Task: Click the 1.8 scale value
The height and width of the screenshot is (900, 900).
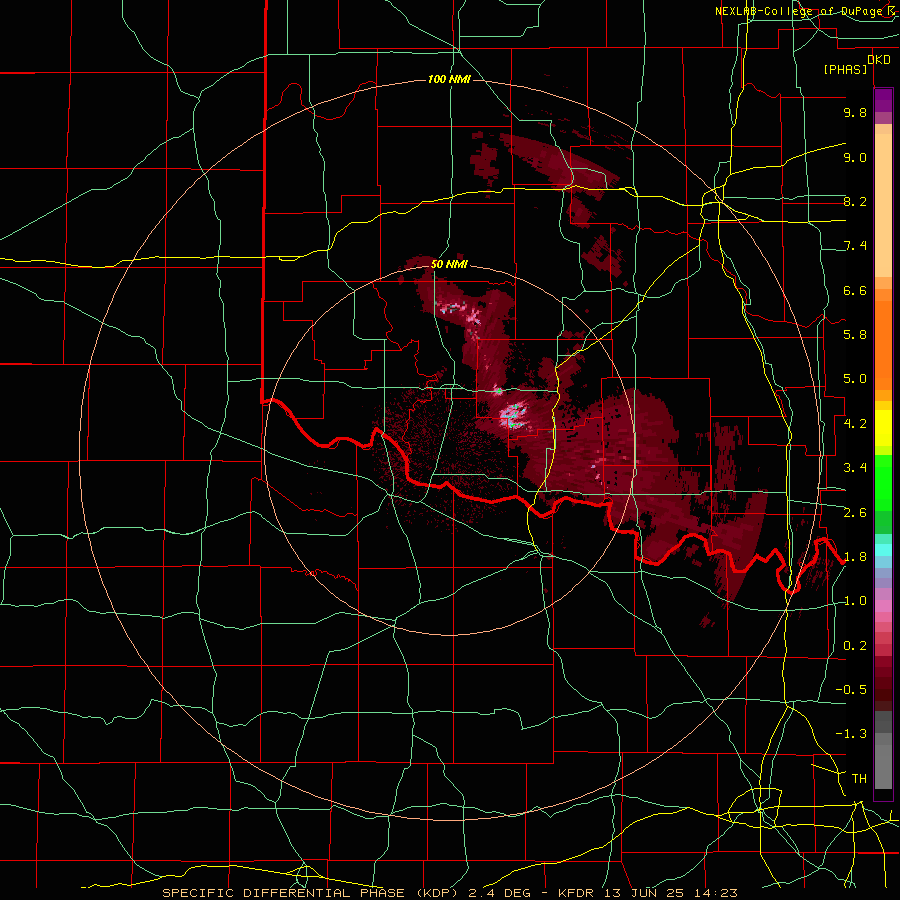Action: click(855, 557)
